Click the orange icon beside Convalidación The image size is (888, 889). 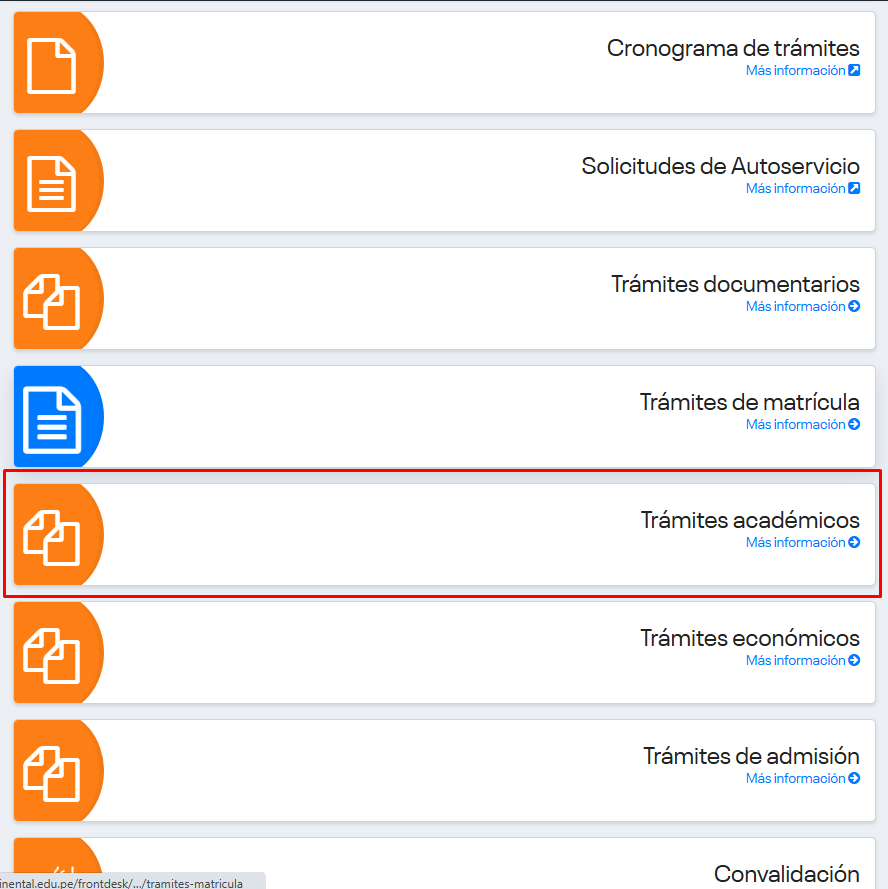[51, 870]
